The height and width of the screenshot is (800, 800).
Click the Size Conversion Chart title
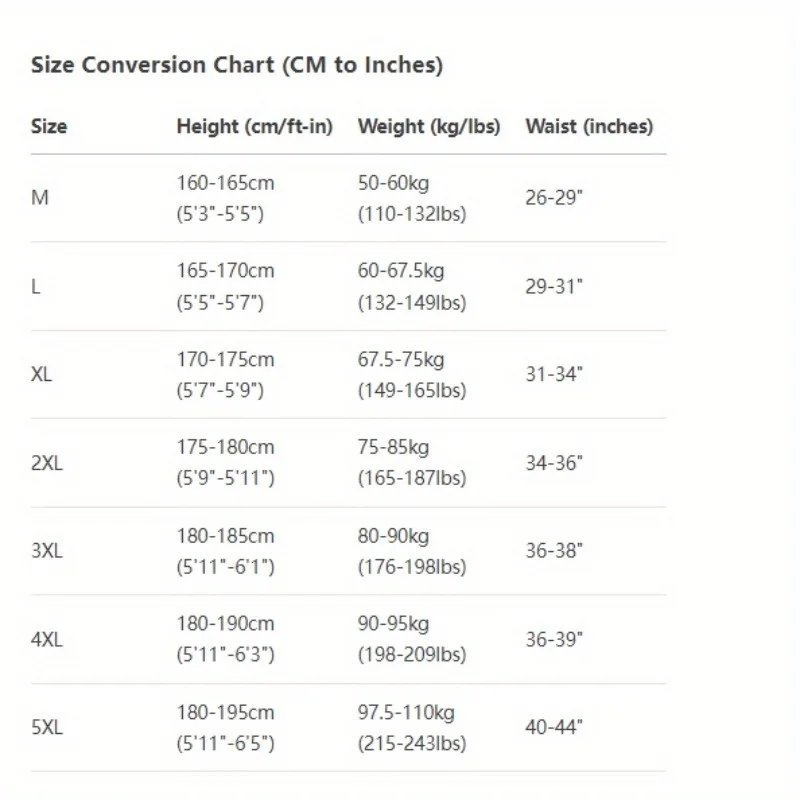[x=237, y=66]
